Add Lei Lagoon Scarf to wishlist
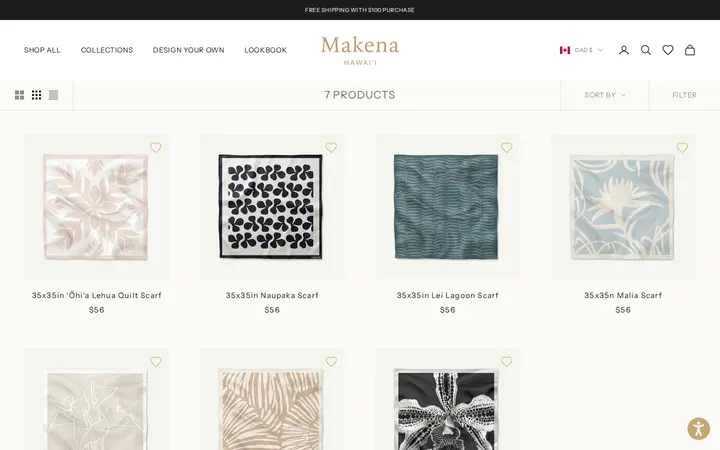 506,147
